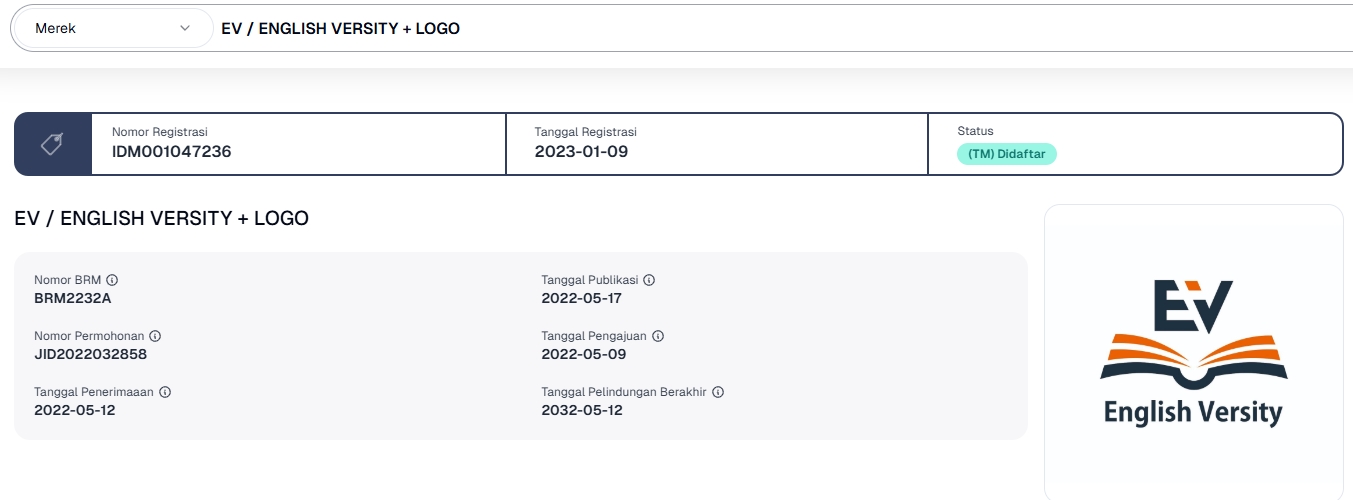Click info icon beside Tanggal Pengajuan
This screenshot has height=500, width=1353.
click(658, 336)
